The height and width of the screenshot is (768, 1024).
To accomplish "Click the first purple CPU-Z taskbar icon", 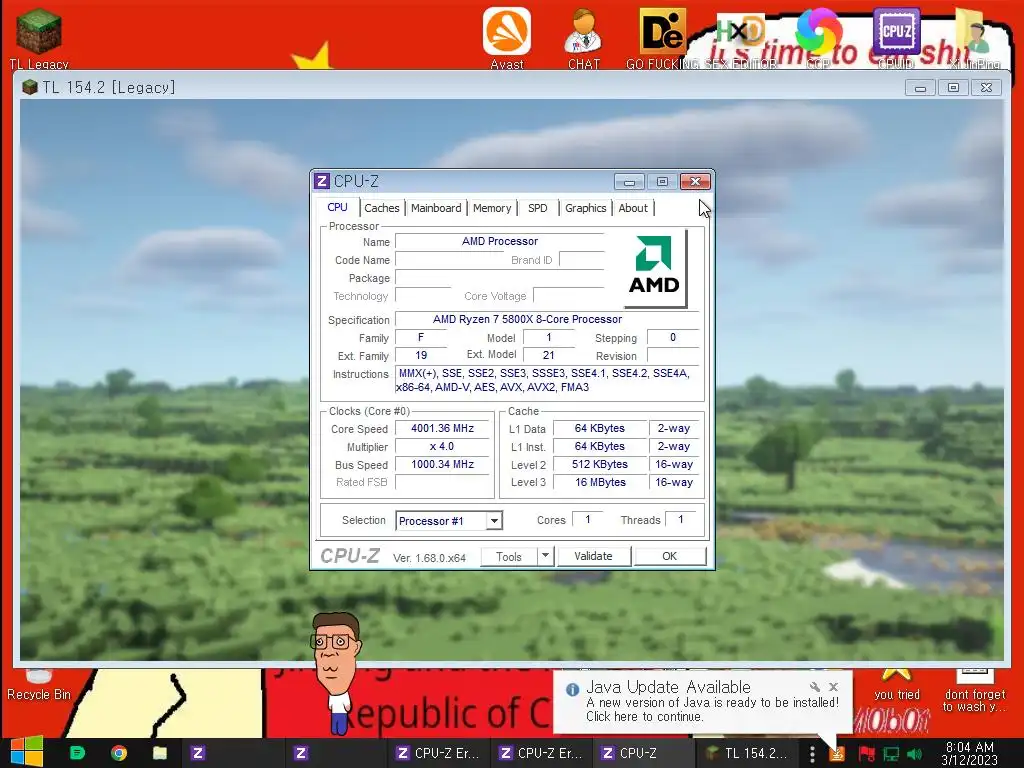I will pos(198,753).
